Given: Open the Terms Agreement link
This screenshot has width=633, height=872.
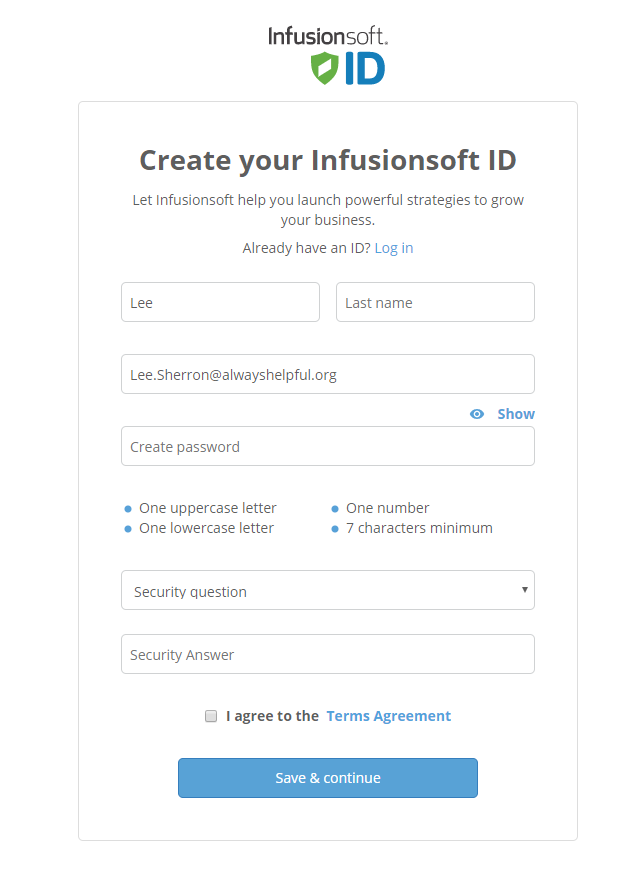Looking at the screenshot, I should [x=388, y=716].
